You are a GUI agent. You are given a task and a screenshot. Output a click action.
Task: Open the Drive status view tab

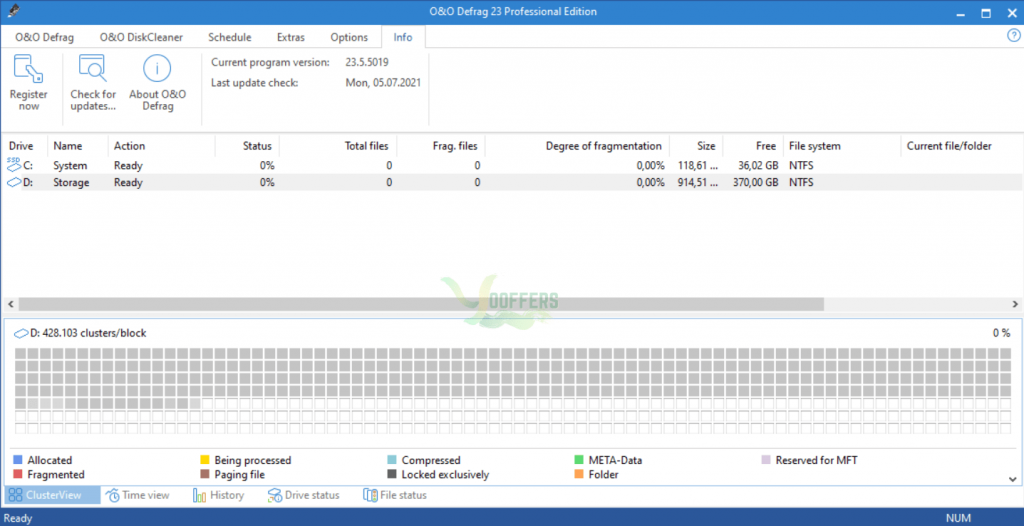point(304,495)
